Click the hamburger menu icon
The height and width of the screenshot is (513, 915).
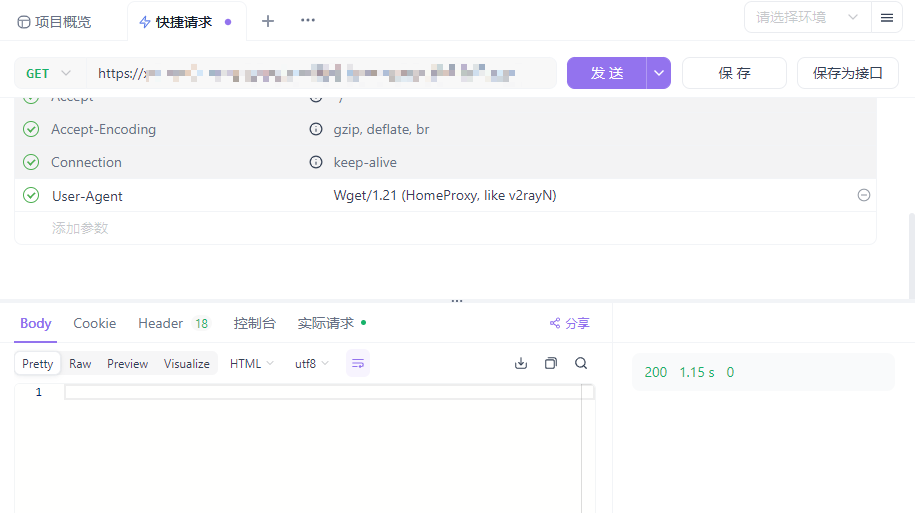pyautogui.click(x=887, y=18)
